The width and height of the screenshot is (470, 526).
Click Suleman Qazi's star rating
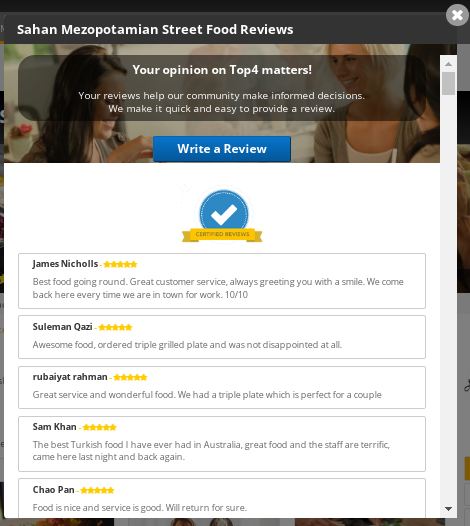pos(115,327)
